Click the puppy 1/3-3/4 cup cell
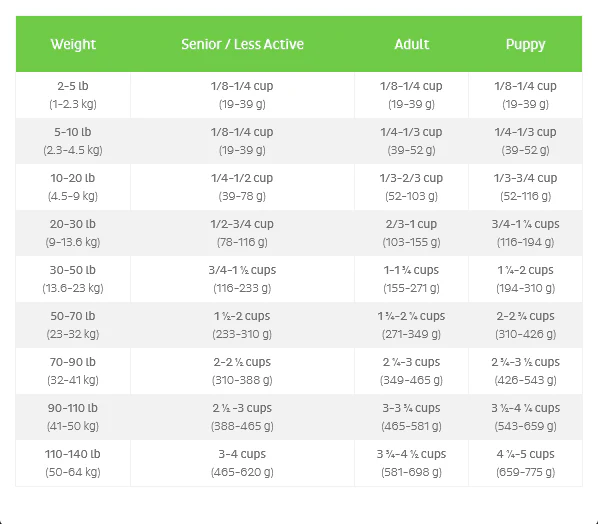This screenshot has width=598, height=524. coord(525,187)
